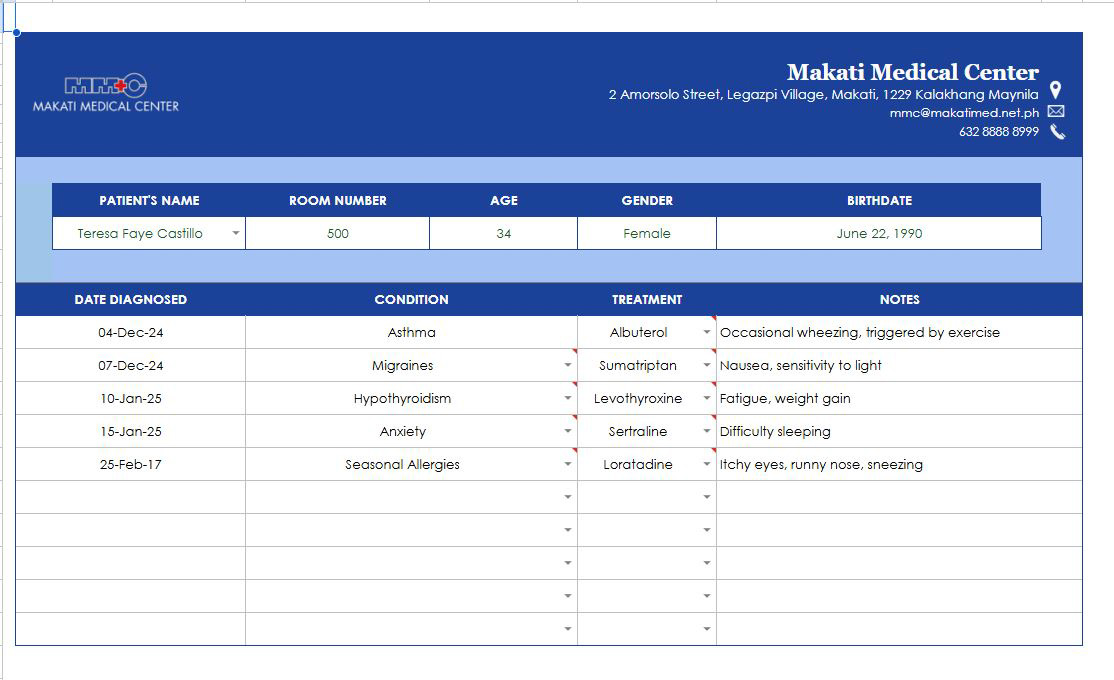The image size is (1114, 680).
Task: Click the 'DATE DIAGNOSED' column header
Action: 131,300
